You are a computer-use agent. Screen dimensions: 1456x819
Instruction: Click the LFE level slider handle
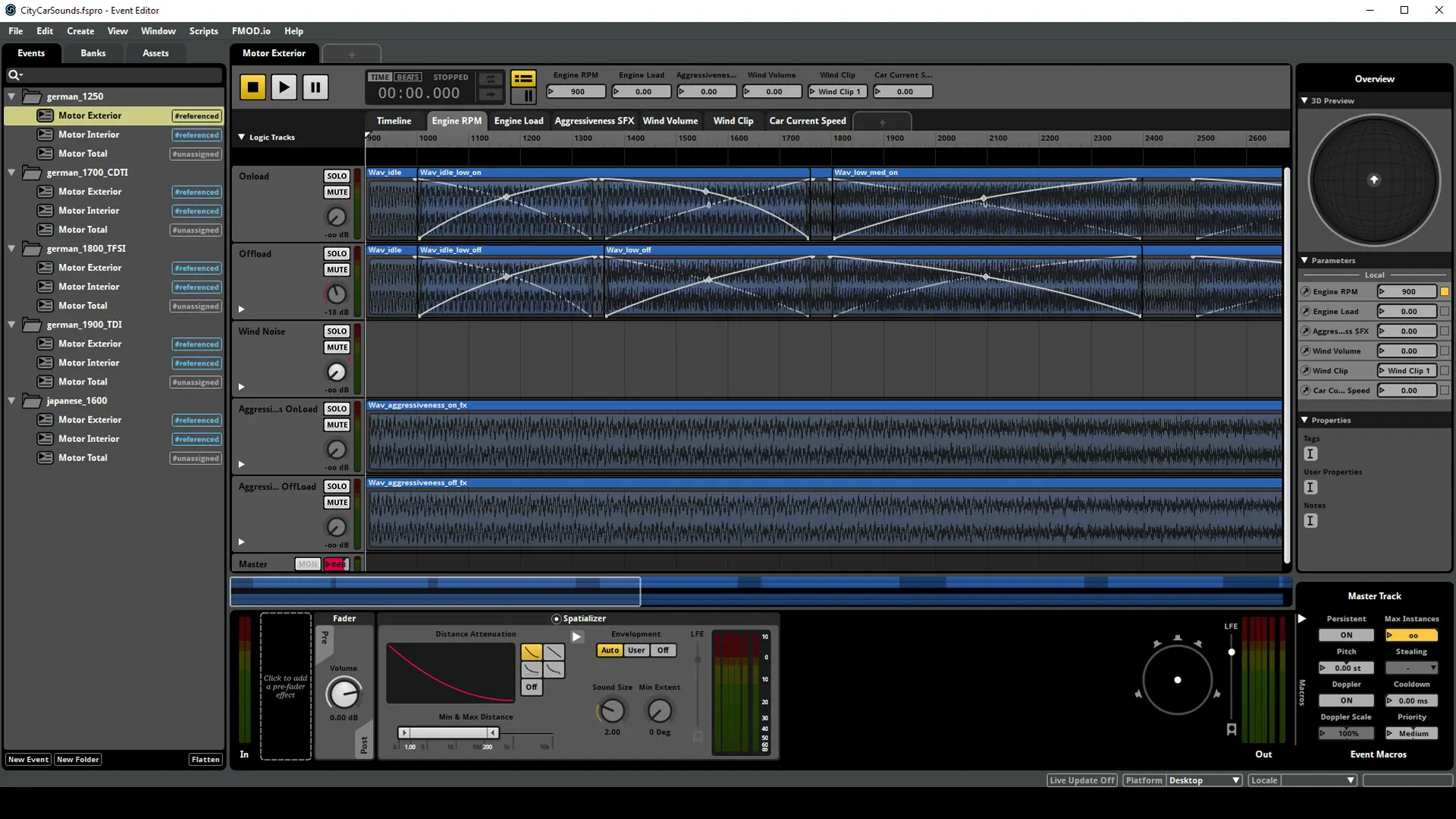point(1232,652)
